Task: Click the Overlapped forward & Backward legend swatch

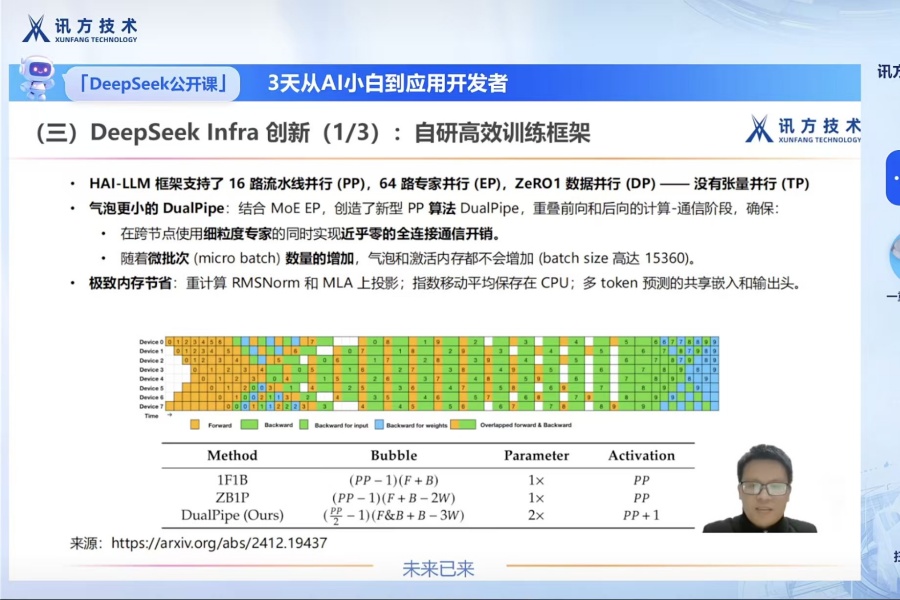Action: pyautogui.click(x=461, y=425)
